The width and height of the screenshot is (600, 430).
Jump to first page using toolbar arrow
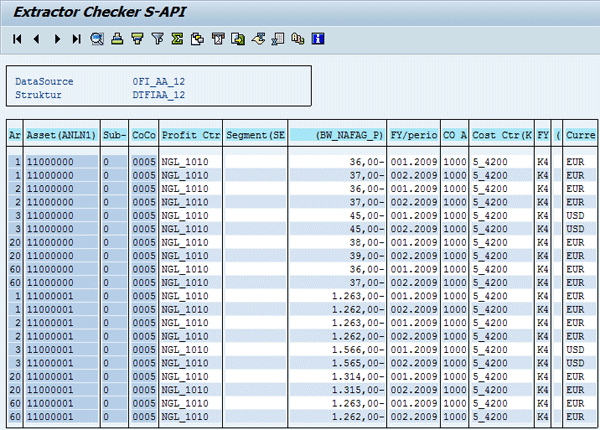(17, 39)
